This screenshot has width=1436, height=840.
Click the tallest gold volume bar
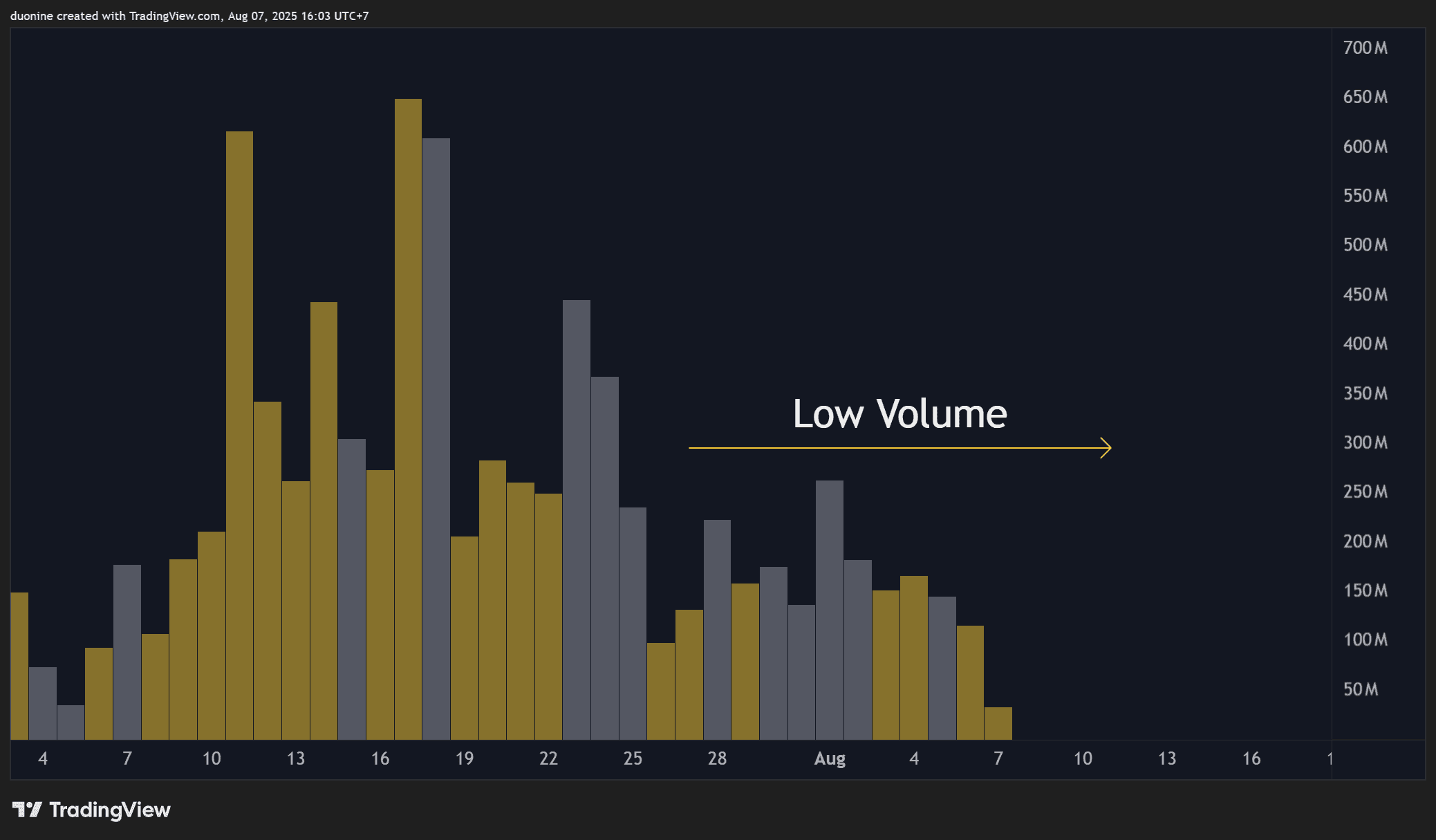pyautogui.click(x=408, y=415)
